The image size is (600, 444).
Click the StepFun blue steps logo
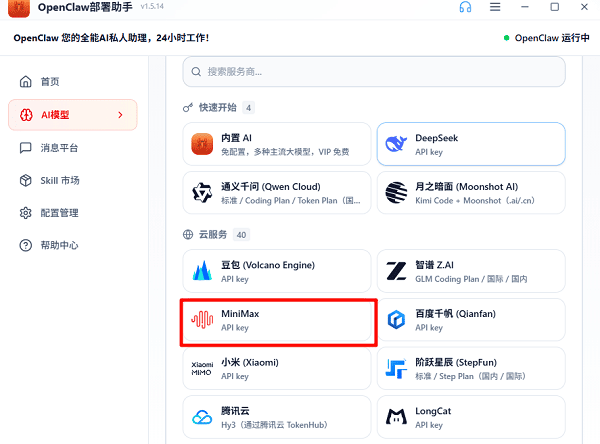[396, 368]
